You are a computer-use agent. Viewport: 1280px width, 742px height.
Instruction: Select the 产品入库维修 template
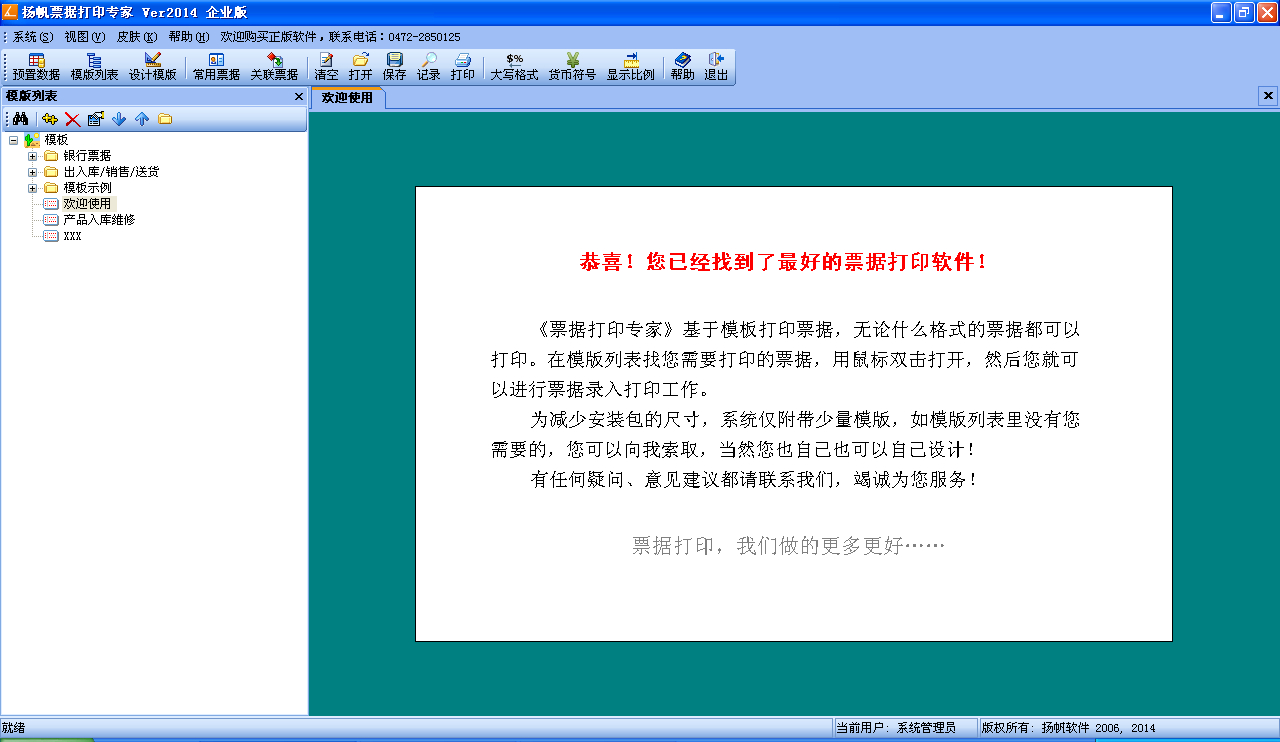coord(99,220)
